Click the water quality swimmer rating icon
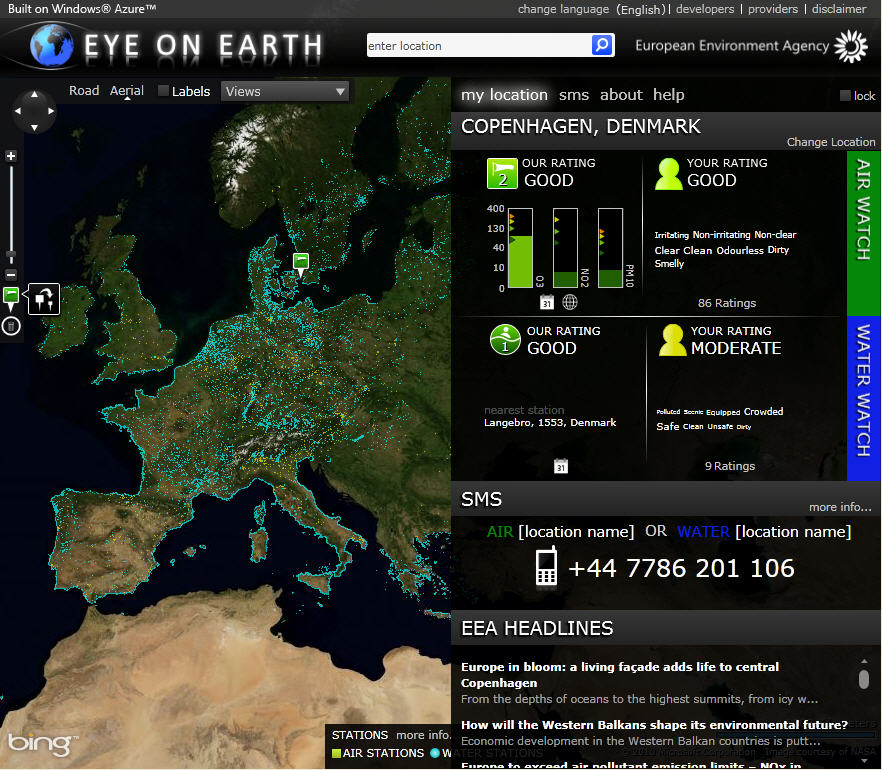This screenshot has width=883, height=770. 505,340
